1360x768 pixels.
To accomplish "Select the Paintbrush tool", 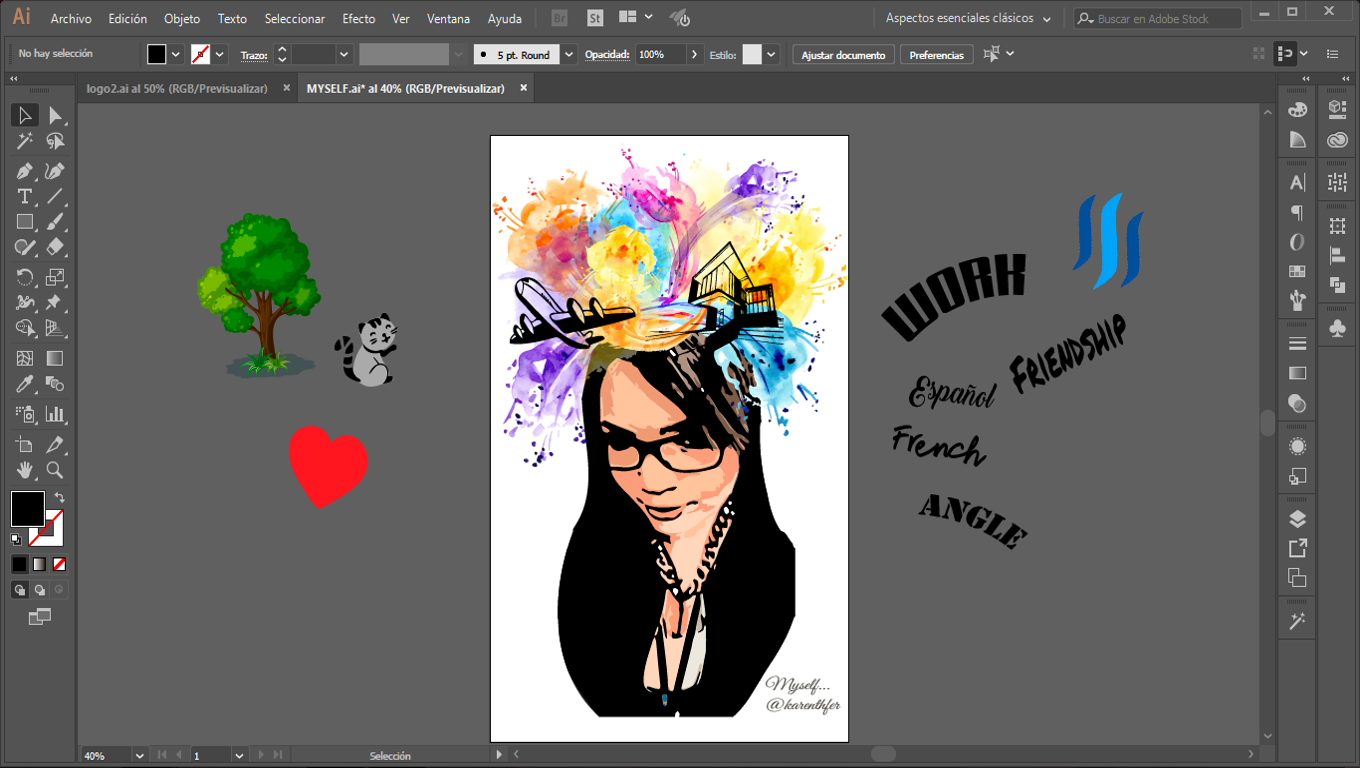I will click(55, 222).
